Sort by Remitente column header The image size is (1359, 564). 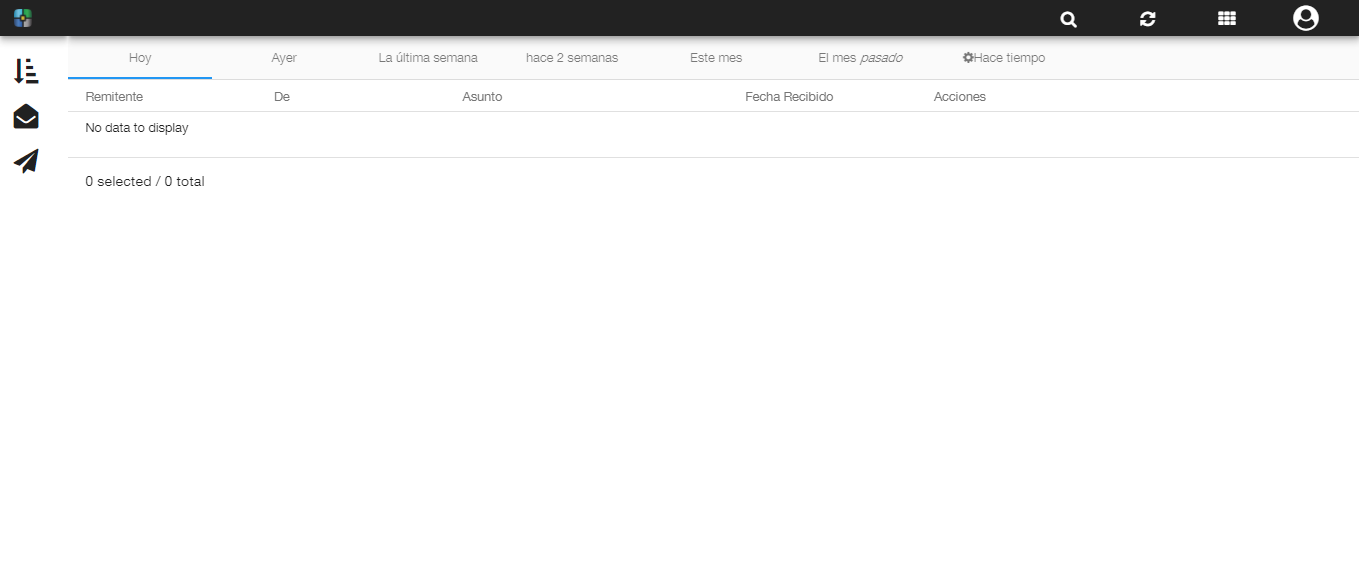pyautogui.click(x=114, y=97)
